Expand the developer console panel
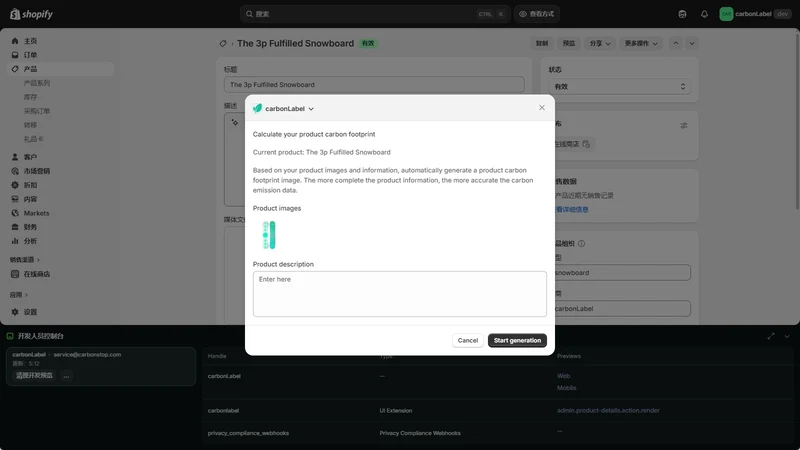The height and width of the screenshot is (450, 800). [x=771, y=336]
